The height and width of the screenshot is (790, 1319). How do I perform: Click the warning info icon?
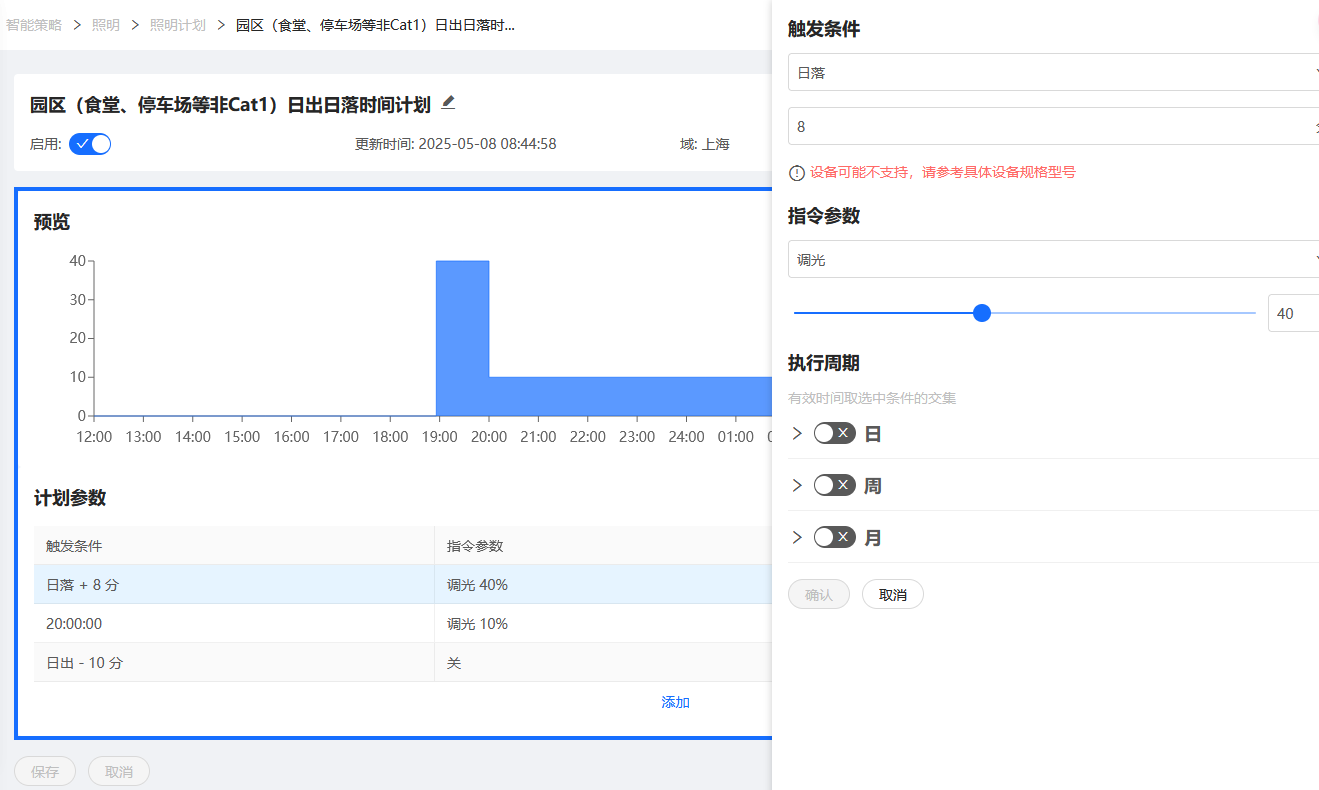[x=797, y=173]
